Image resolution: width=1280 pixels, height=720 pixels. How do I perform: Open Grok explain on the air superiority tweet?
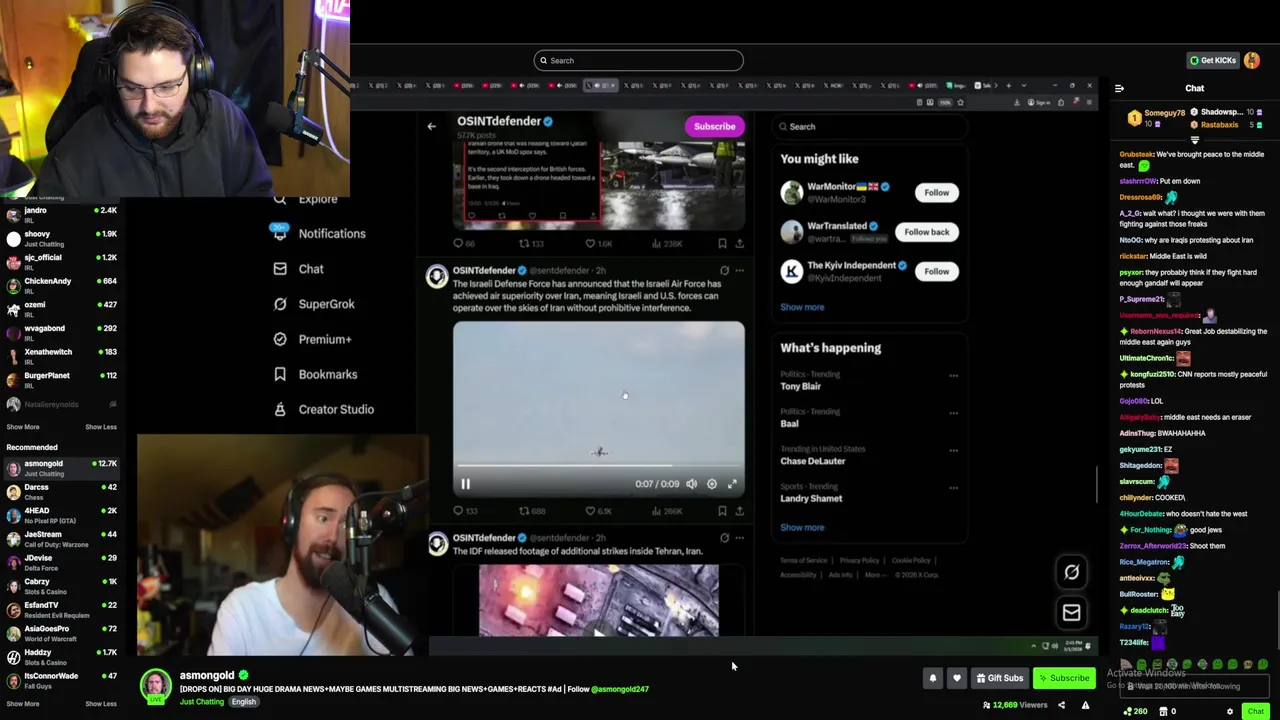[724, 270]
